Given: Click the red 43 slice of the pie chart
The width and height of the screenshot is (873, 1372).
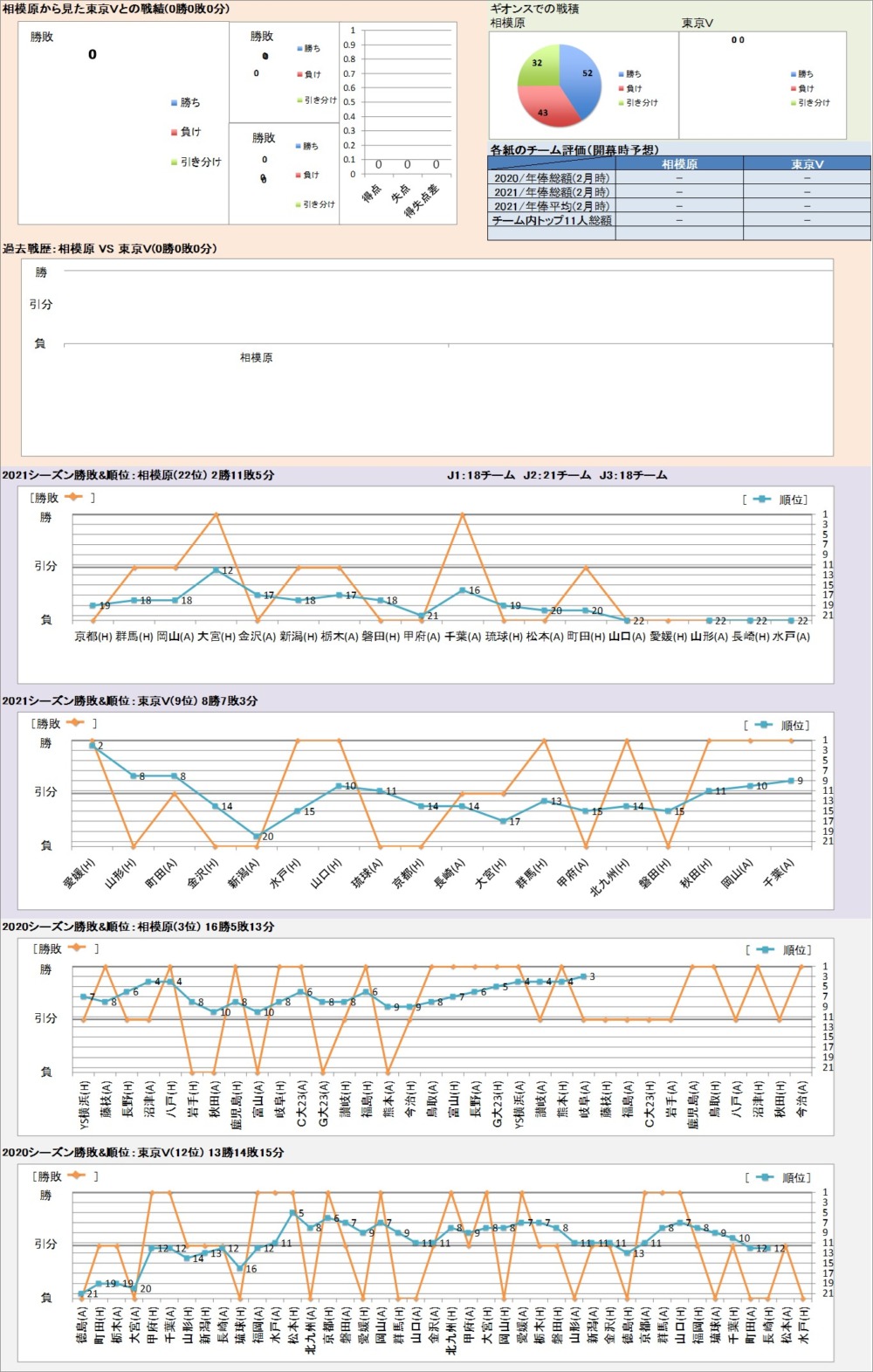Looking at the screenshot, I should pyautogui.click(x=548, y=107).
